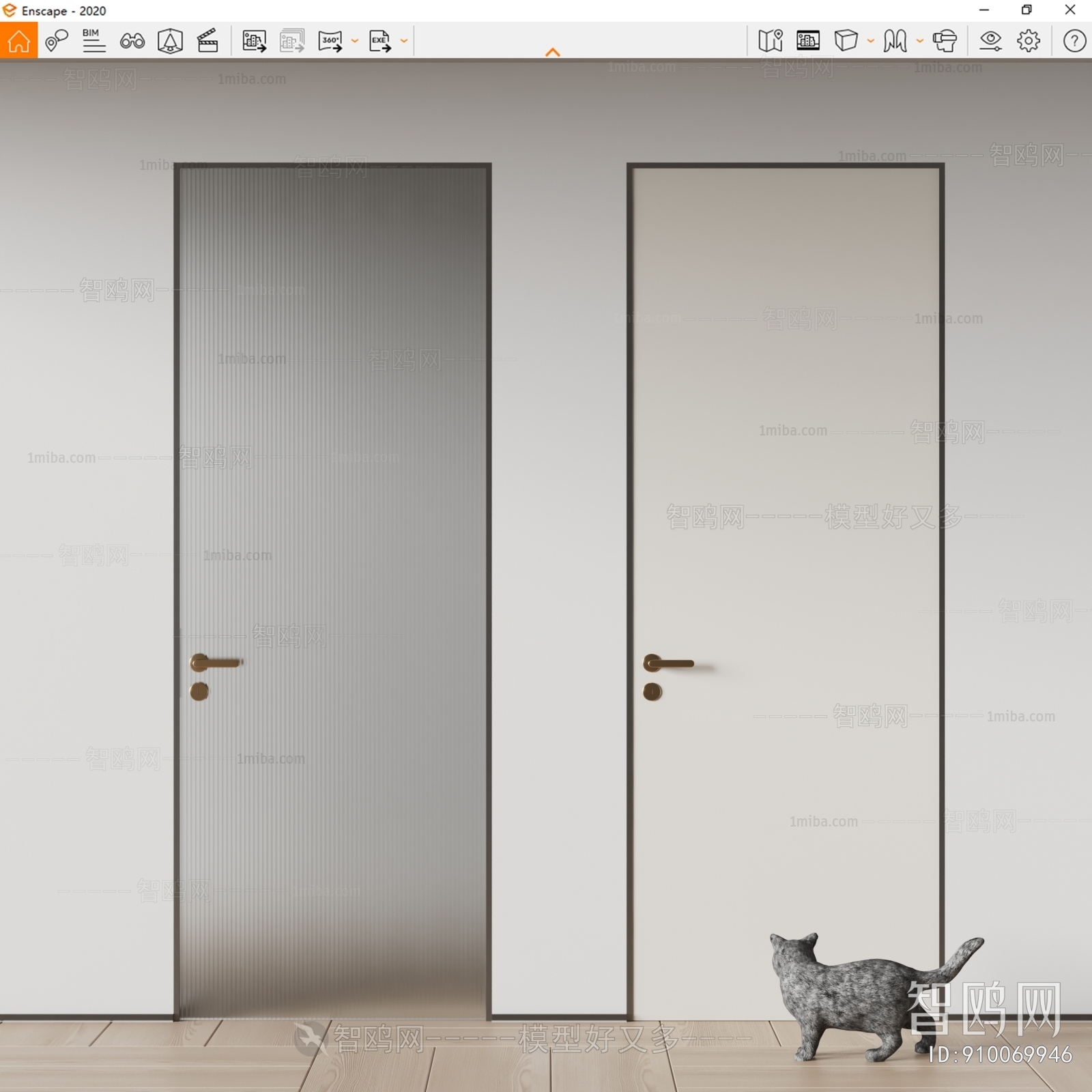Toggle walk/fly mode wings icon
This screenshot has width=1092, height=1092.
coord(895,41)
